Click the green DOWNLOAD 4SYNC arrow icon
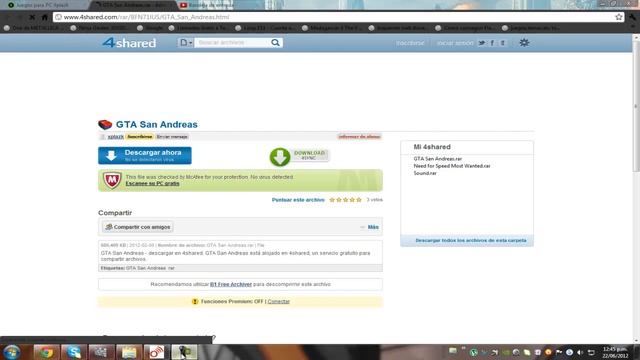This screenshot has height=360, width=640. click(x=280, y=157)
